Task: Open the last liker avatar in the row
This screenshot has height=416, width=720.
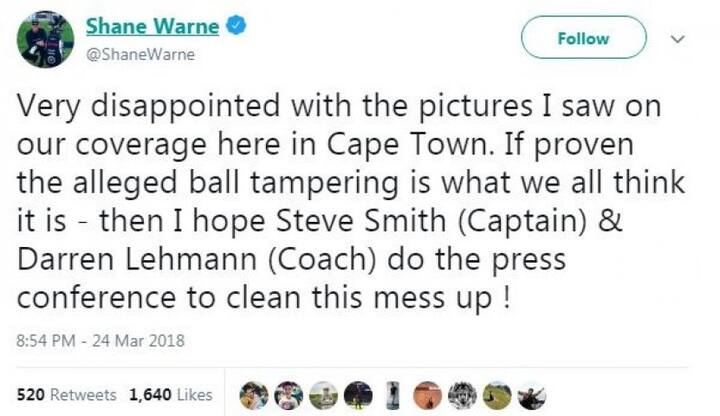Action: click(531, 395)
